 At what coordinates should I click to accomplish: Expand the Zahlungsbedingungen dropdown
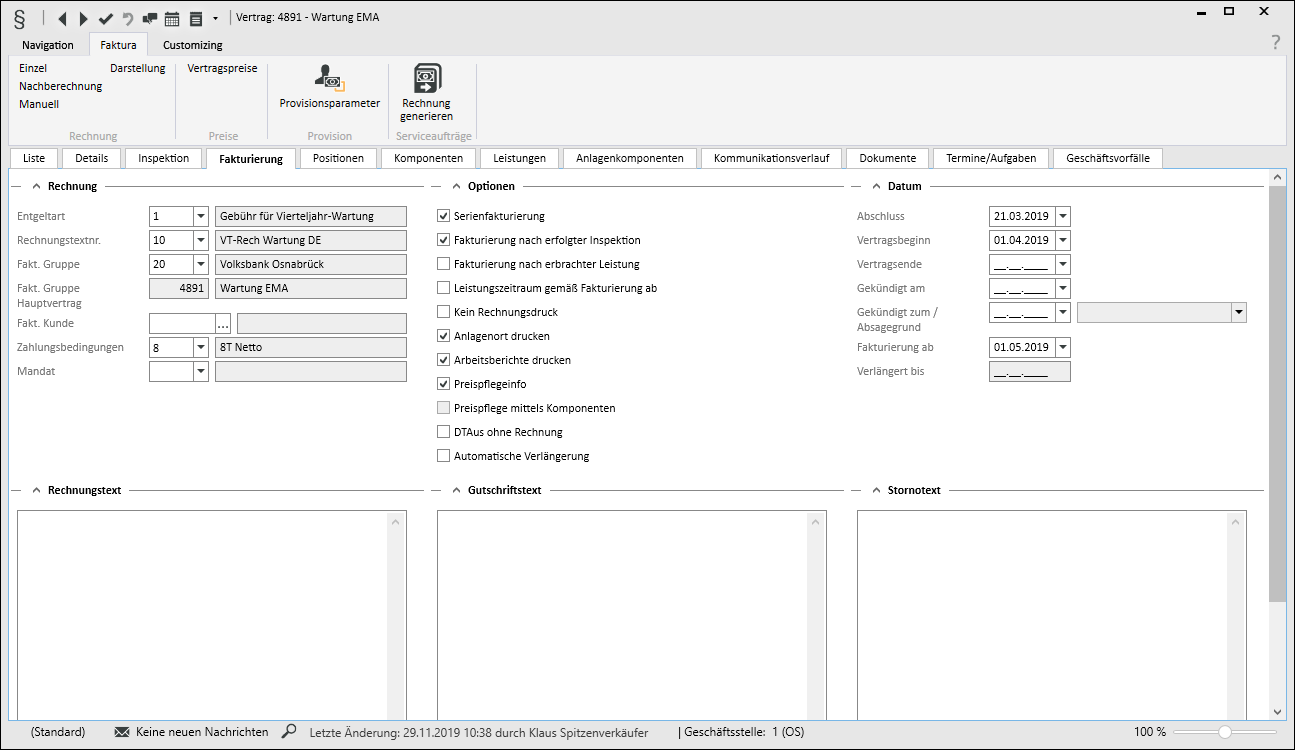click(x=200, y=348)
